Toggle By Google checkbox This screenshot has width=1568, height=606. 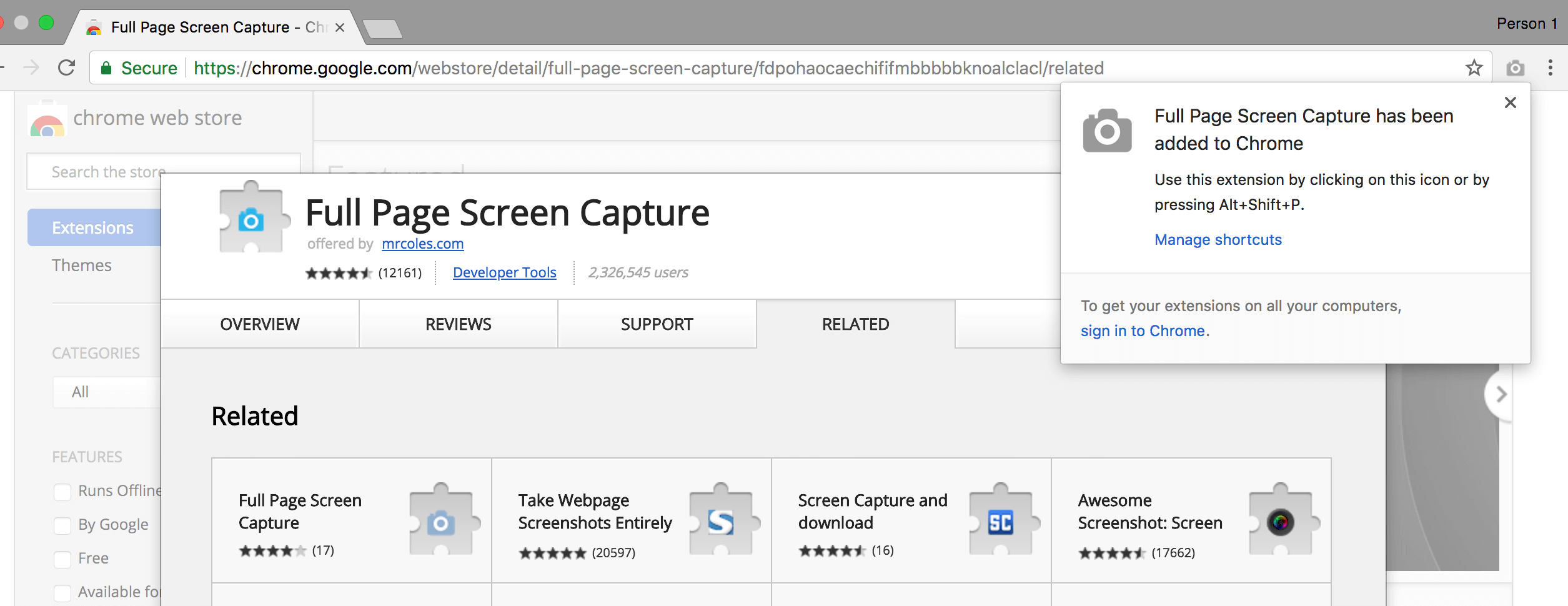tap(62, 526)
